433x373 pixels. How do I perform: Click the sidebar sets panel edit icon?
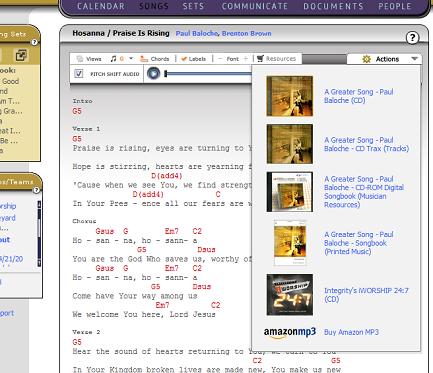pyautogui.click(x=21, y=55)
